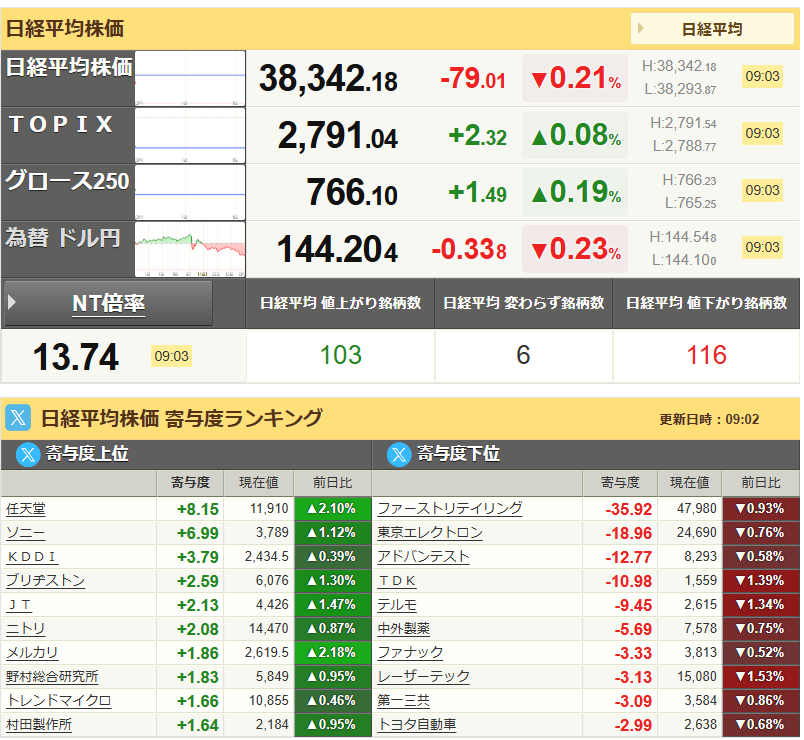
Task: Open the グロース250 mini chart
Action: (x=190, y=192)
